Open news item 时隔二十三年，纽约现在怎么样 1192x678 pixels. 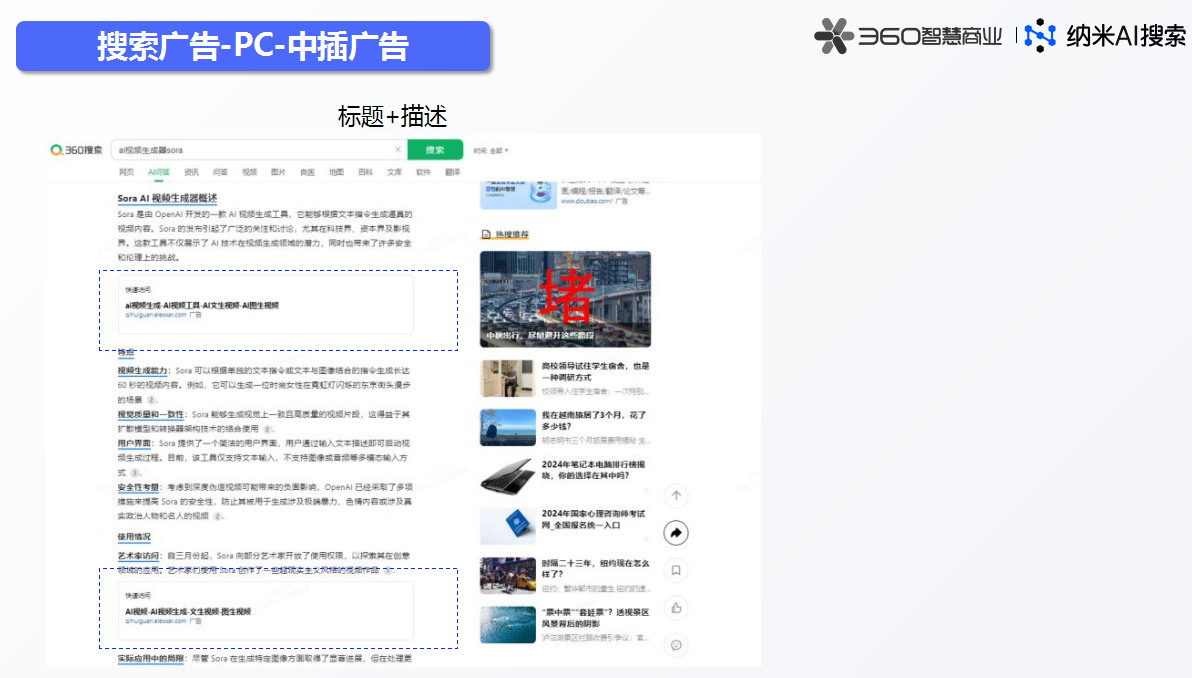pos(595,569)
